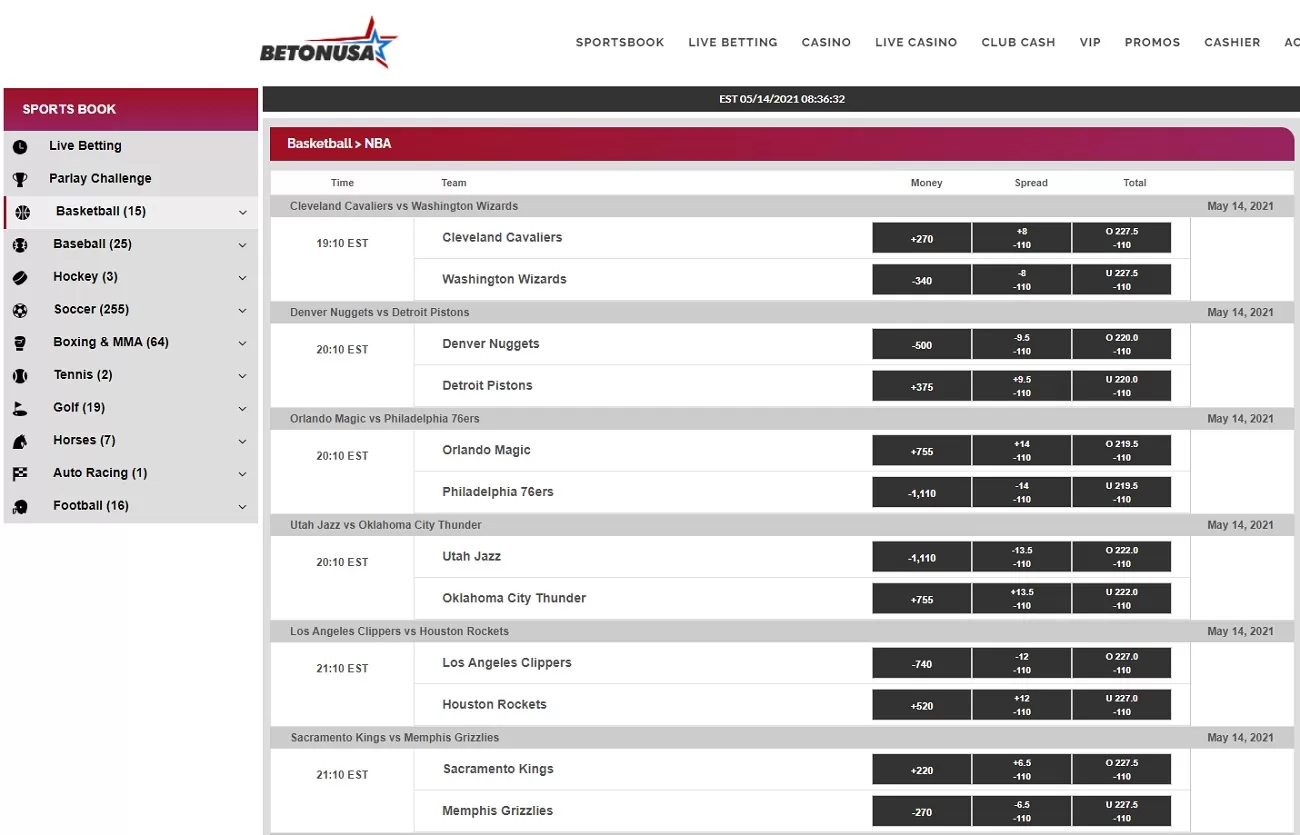1300x835 pixels.
Task: Click the Baseball icon in sidebar
Action: click(20, 245)
